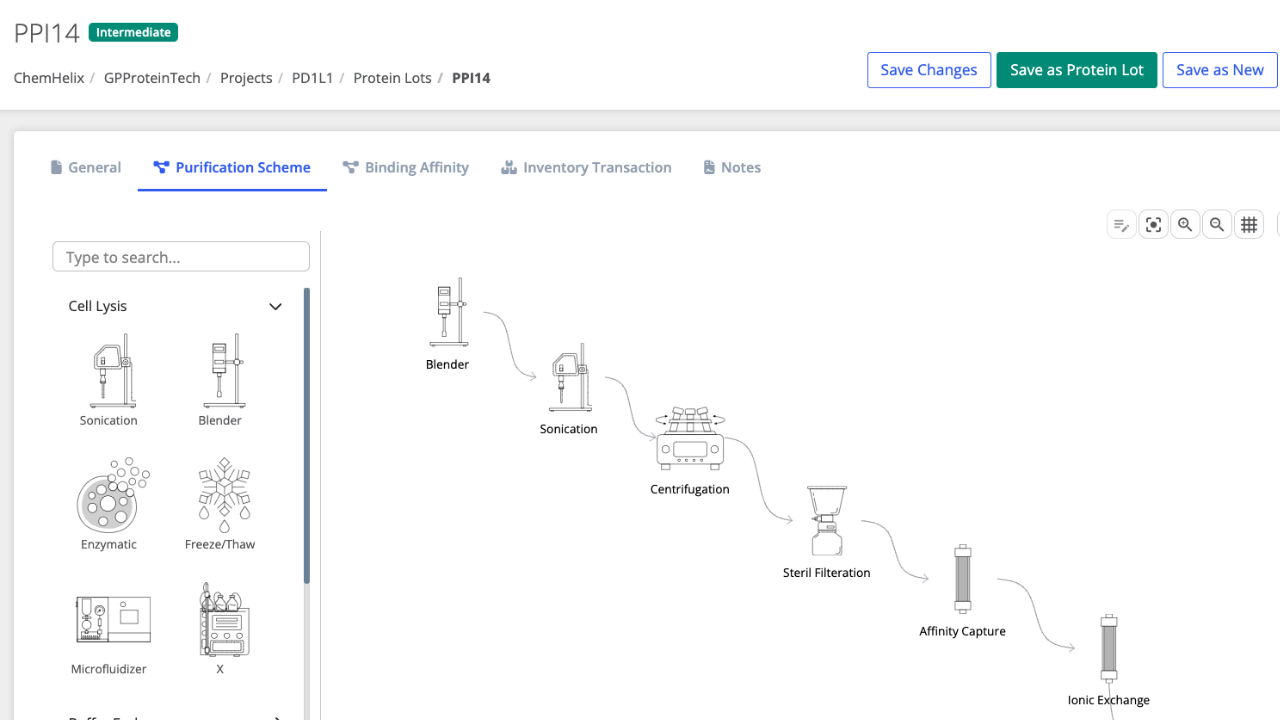The height and width of the screenshot is (720, 1280).
Task: Click the fit-to-screen icon in the toolbar
Action: (1153, 224)
